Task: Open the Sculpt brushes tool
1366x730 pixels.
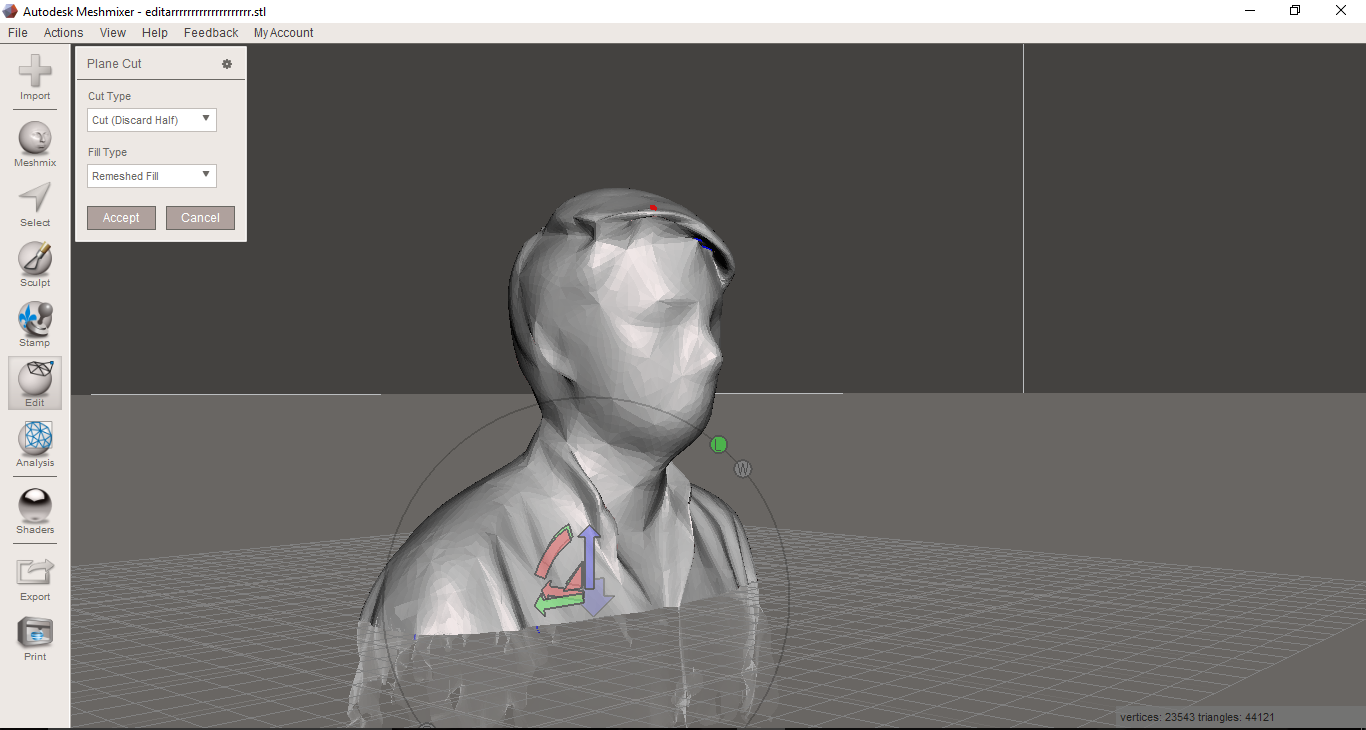Action: 35,264
